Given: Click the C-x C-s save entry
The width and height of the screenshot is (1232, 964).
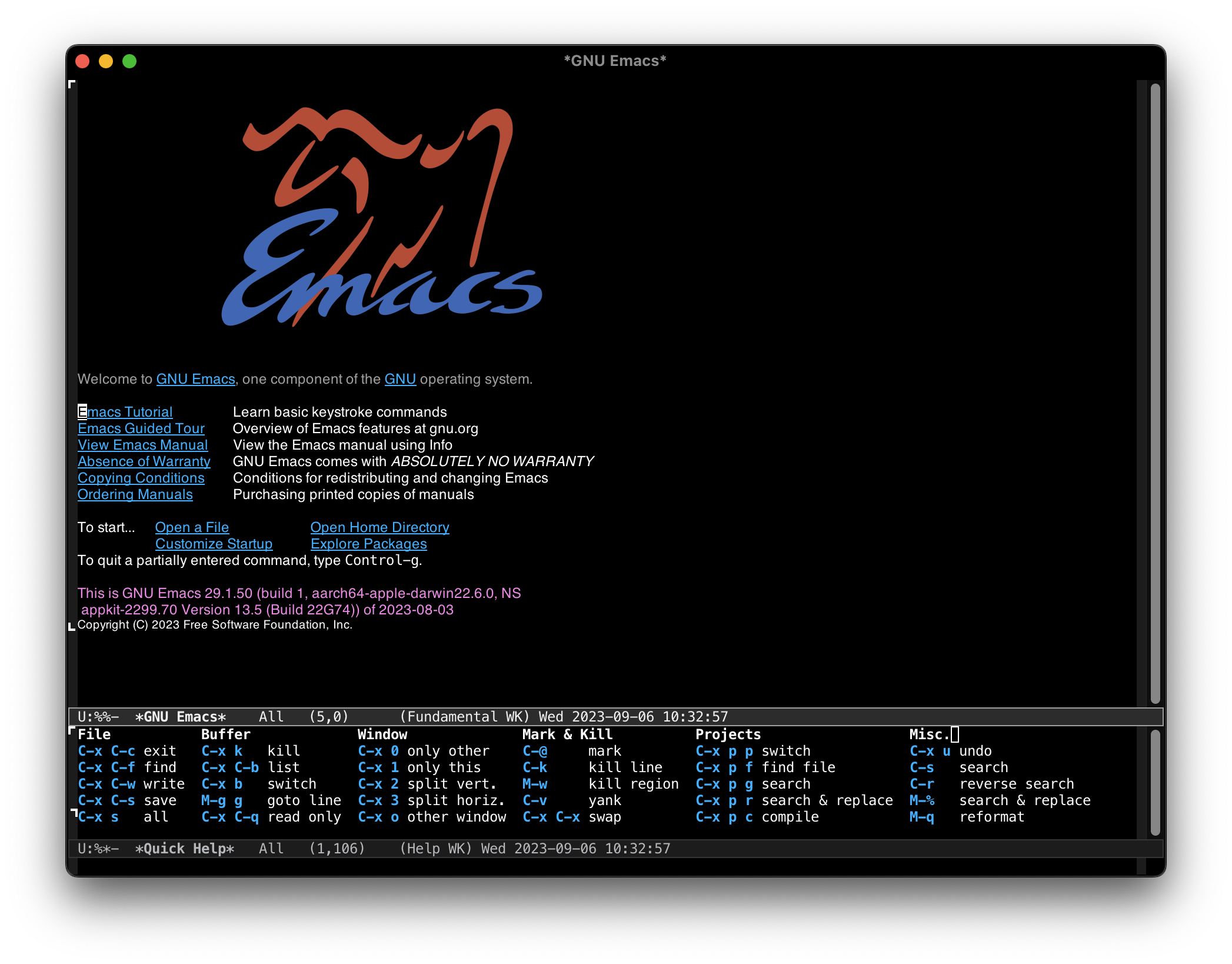Looking at the screenshot, I should tap(127, 800).
